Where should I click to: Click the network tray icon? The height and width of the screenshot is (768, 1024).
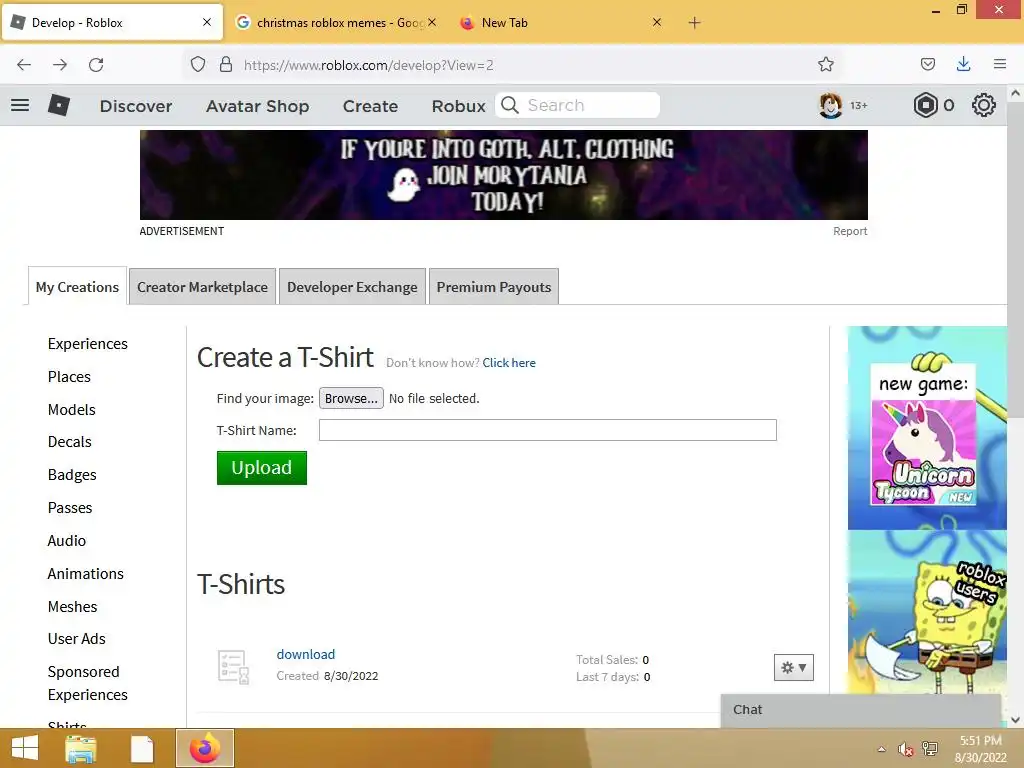[x=929, y=749]
